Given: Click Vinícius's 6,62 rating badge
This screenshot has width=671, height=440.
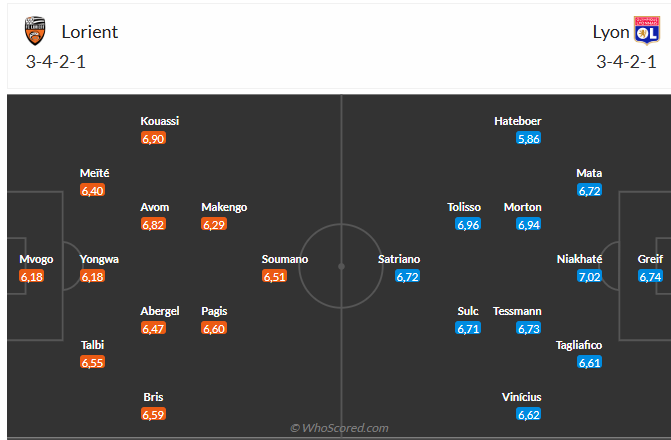Looking at the screenshot, I should click(529, 414).
